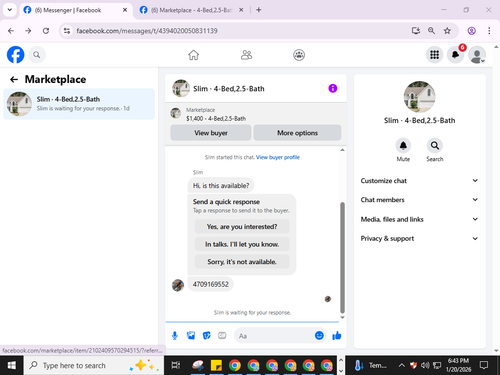500x375 pixels.
Task: Mute this conversation with bell icon
Action: click(x=403, y=146)
